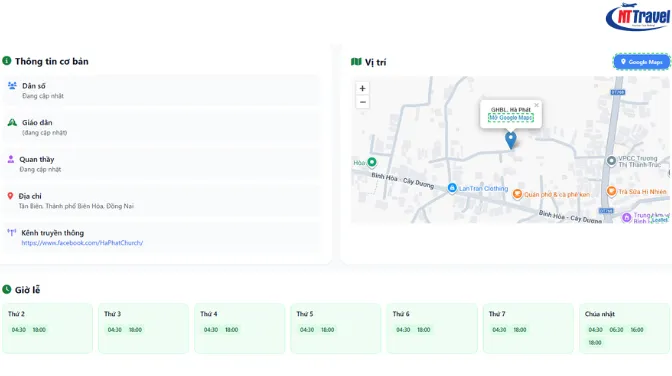Open the blue Google Maps button
The height and width of the screenshot is (376, 672).
click(x=641, y=62)
